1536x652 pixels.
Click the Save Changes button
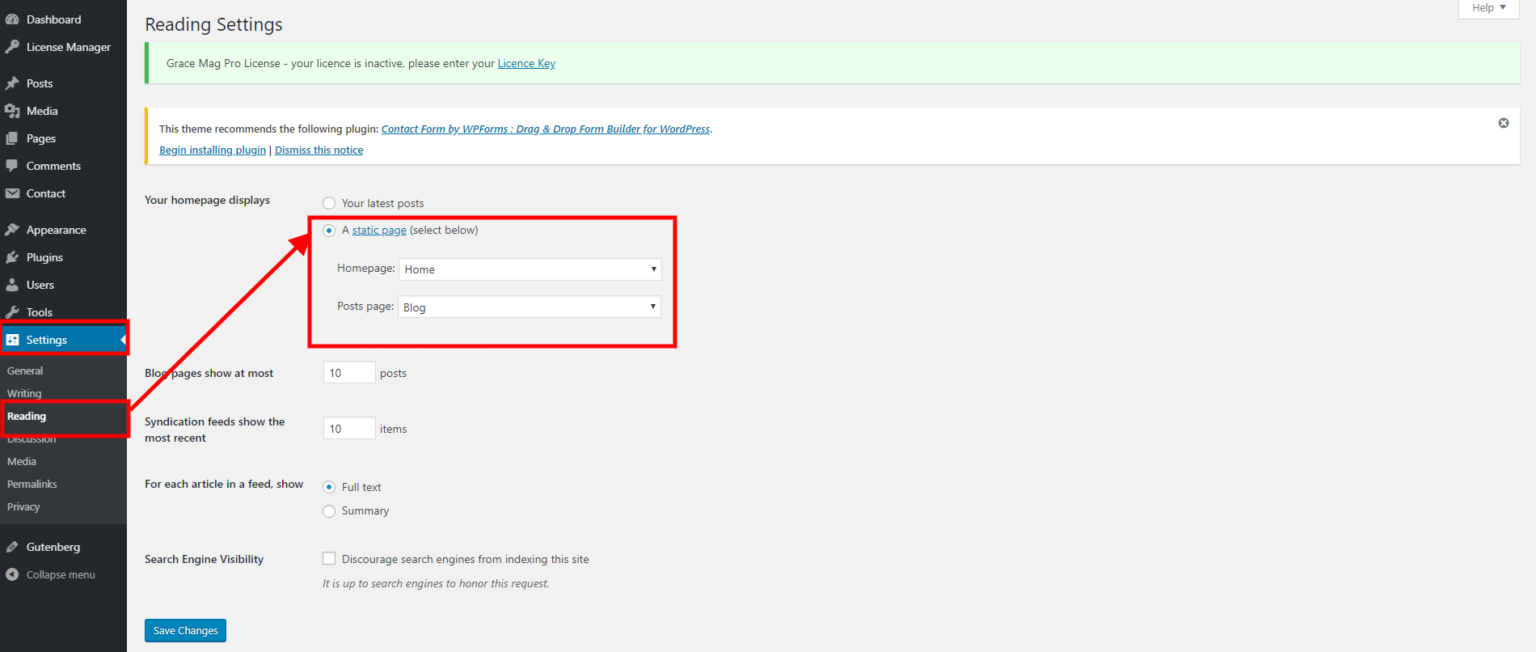pos(185,631)
